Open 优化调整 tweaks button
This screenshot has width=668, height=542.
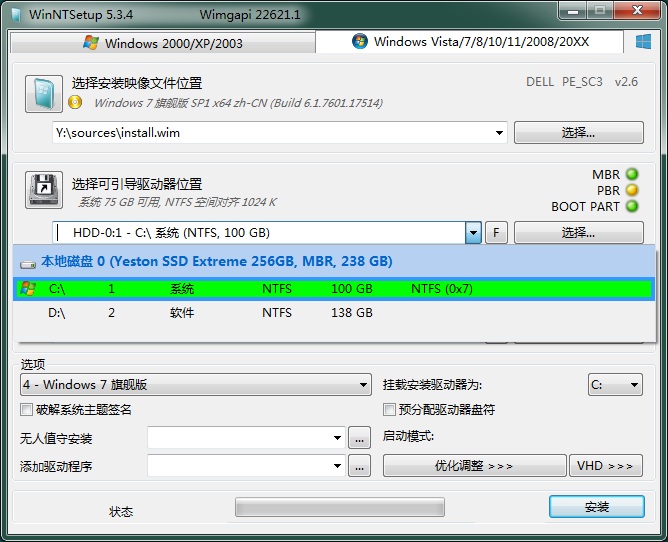tap(474, 466)
